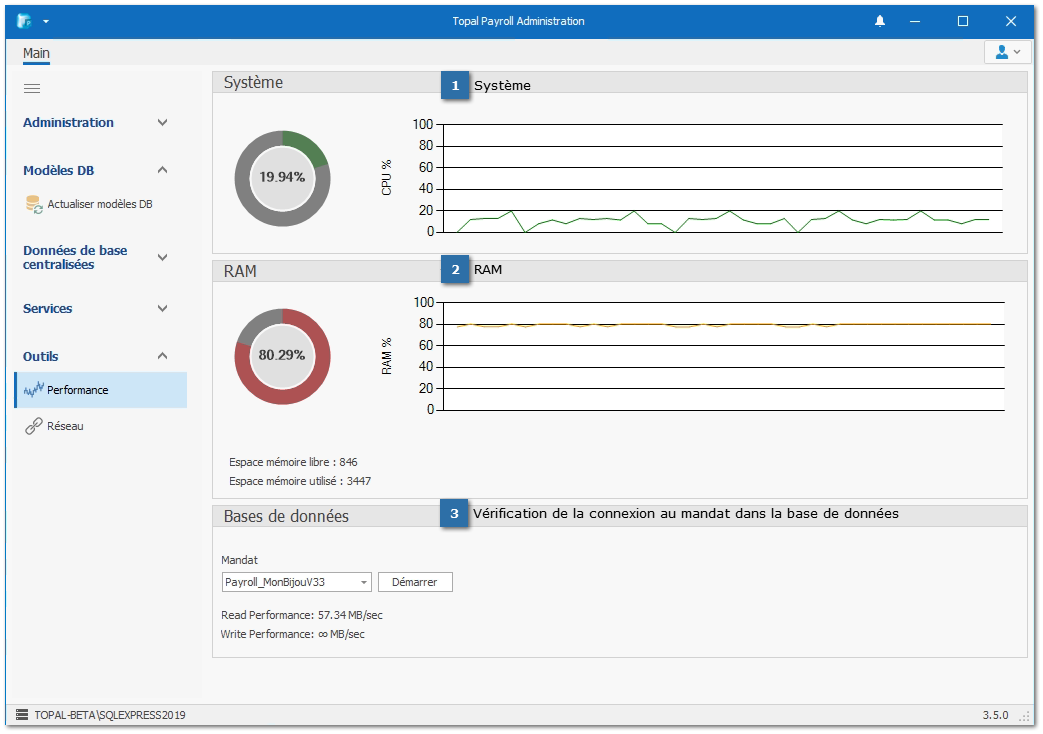Select the Performance waveform icon
Viewport: 1043px width, 734px height.
pos(34,390)
